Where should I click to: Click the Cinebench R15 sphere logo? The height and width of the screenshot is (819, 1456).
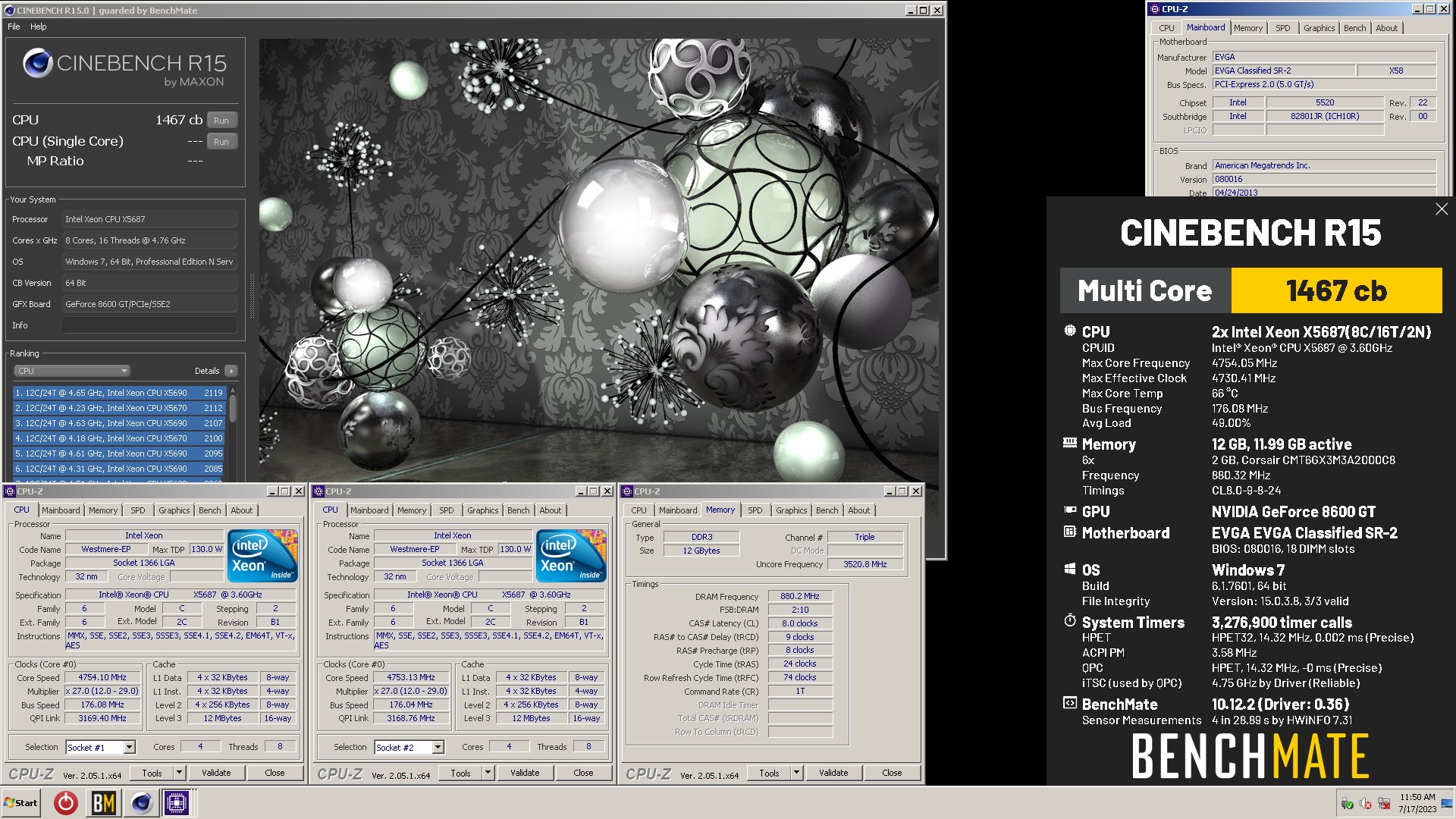(x=37, y=63)
